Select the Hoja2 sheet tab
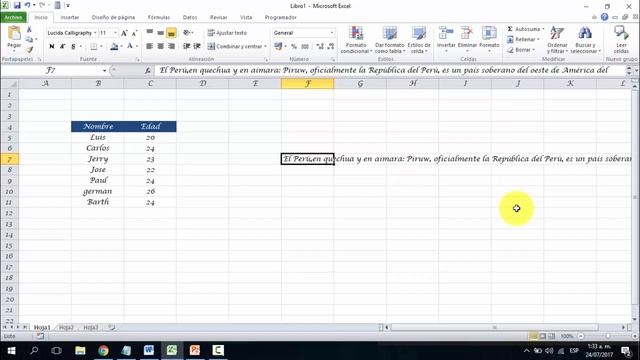Viewport: 640px width, 360px height. click(66, 327)
